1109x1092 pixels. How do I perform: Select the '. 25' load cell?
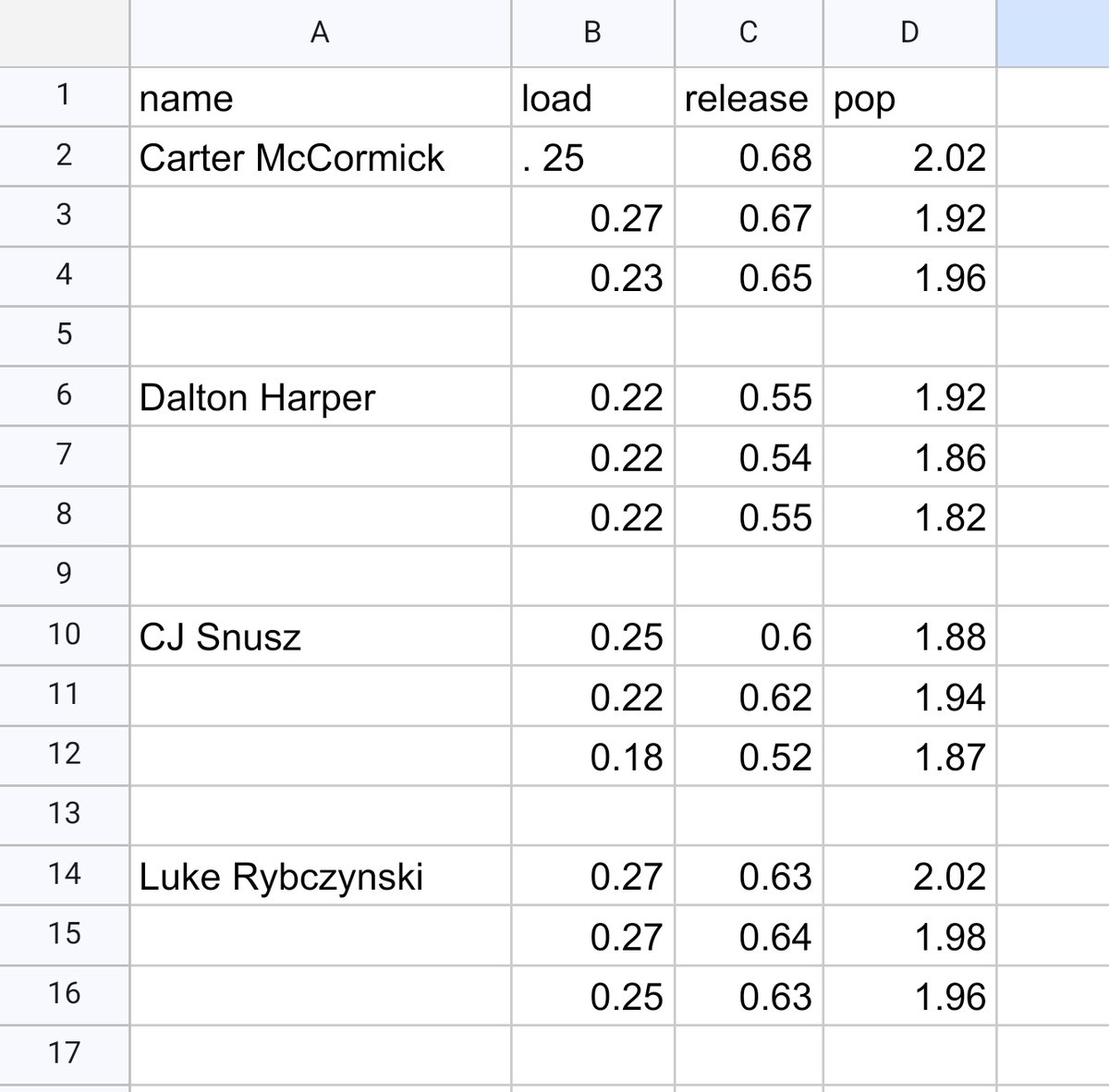(592, 157)
